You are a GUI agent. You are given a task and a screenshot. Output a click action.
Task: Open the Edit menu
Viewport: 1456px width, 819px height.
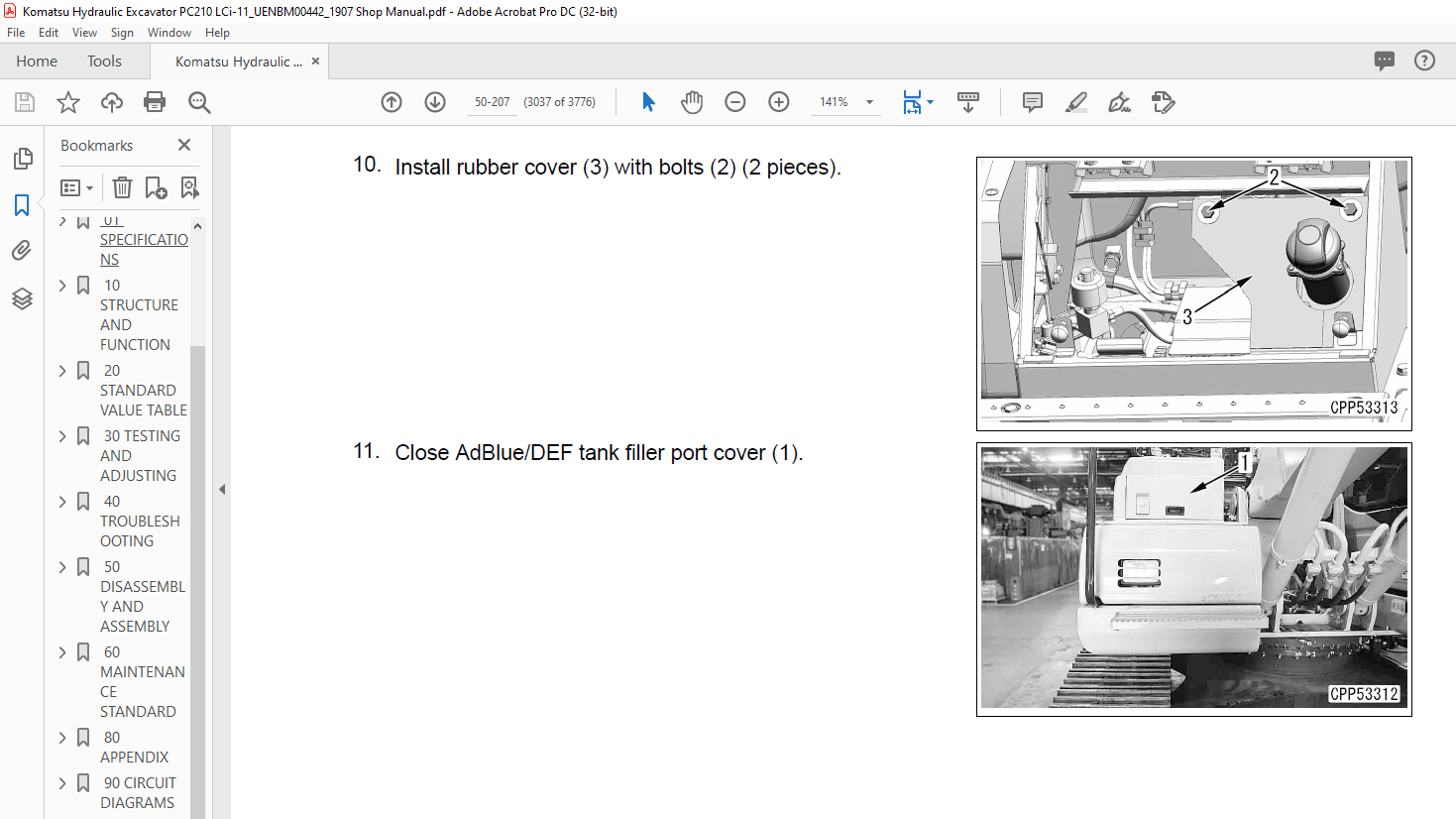tap(49, 33)
